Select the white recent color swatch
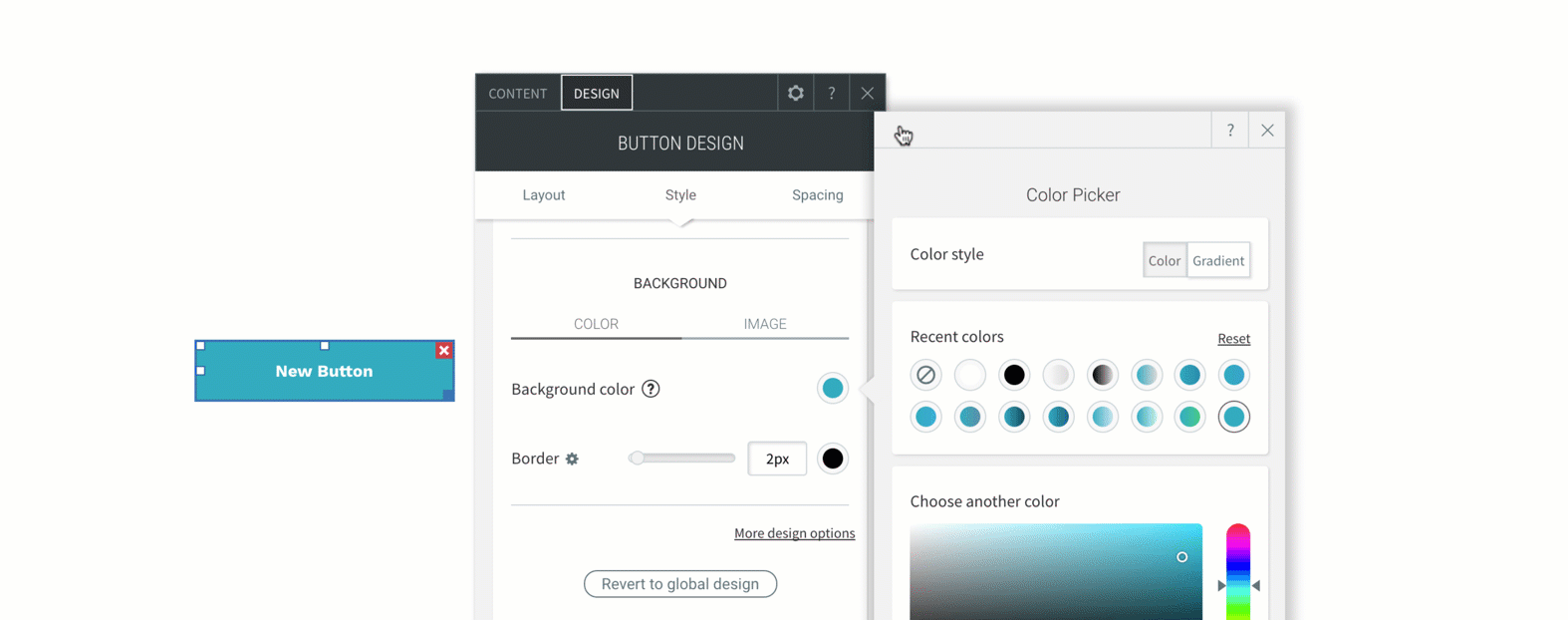 969,375
